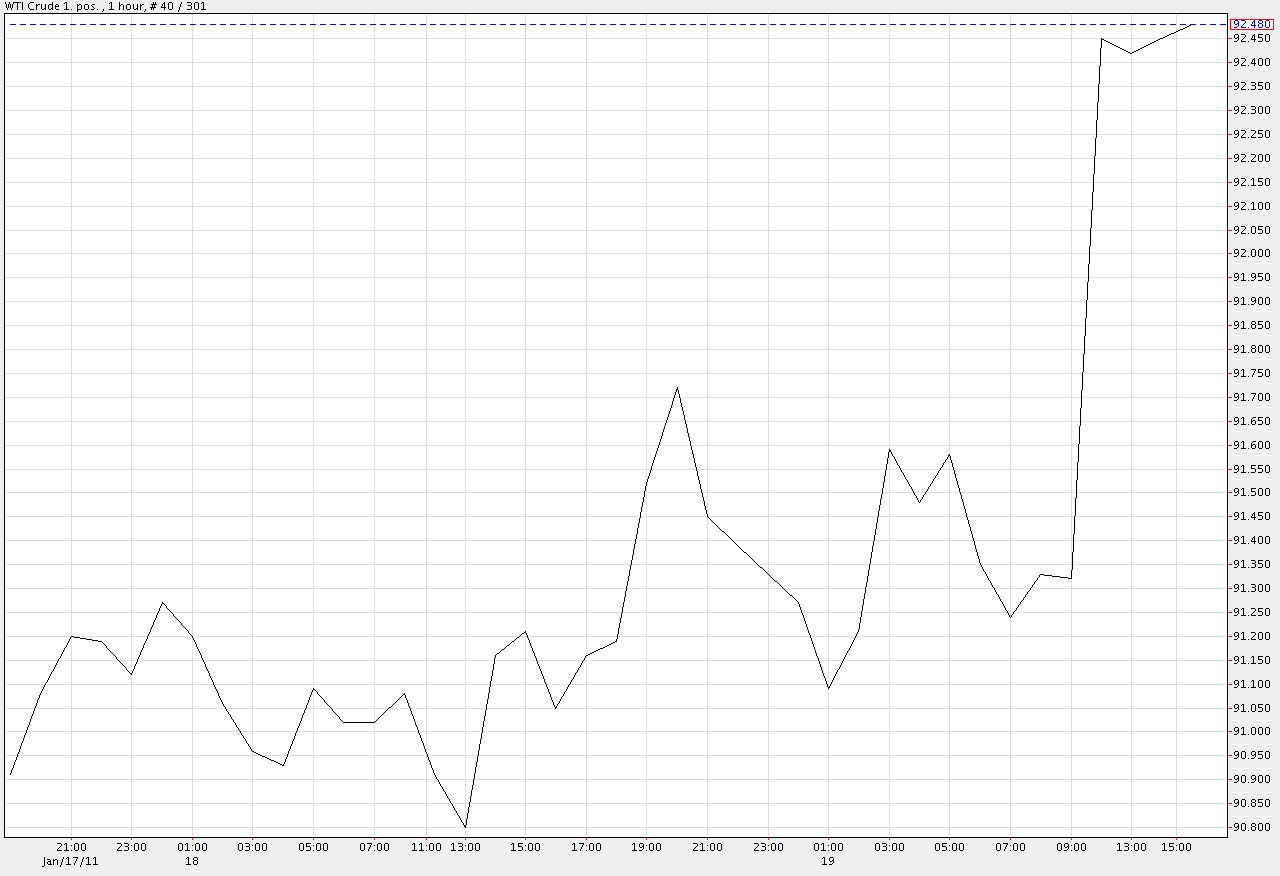
Task: Click the 91.000 price axis label
Action: (x=1251, y=732)
